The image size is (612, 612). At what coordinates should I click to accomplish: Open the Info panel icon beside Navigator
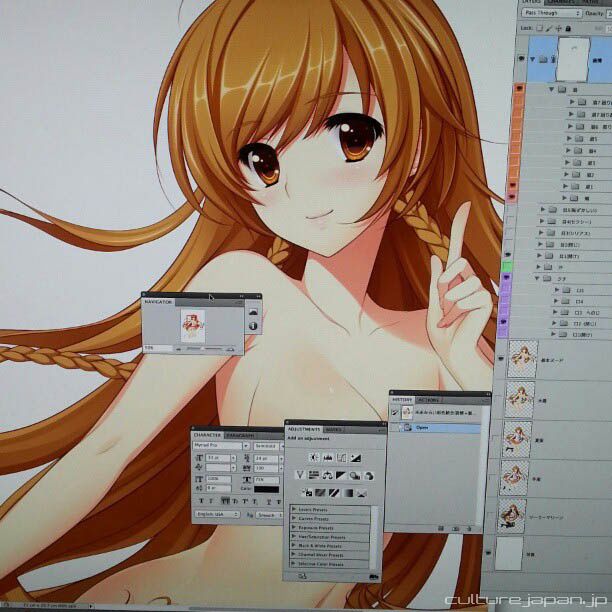click(x=252, y=325)
